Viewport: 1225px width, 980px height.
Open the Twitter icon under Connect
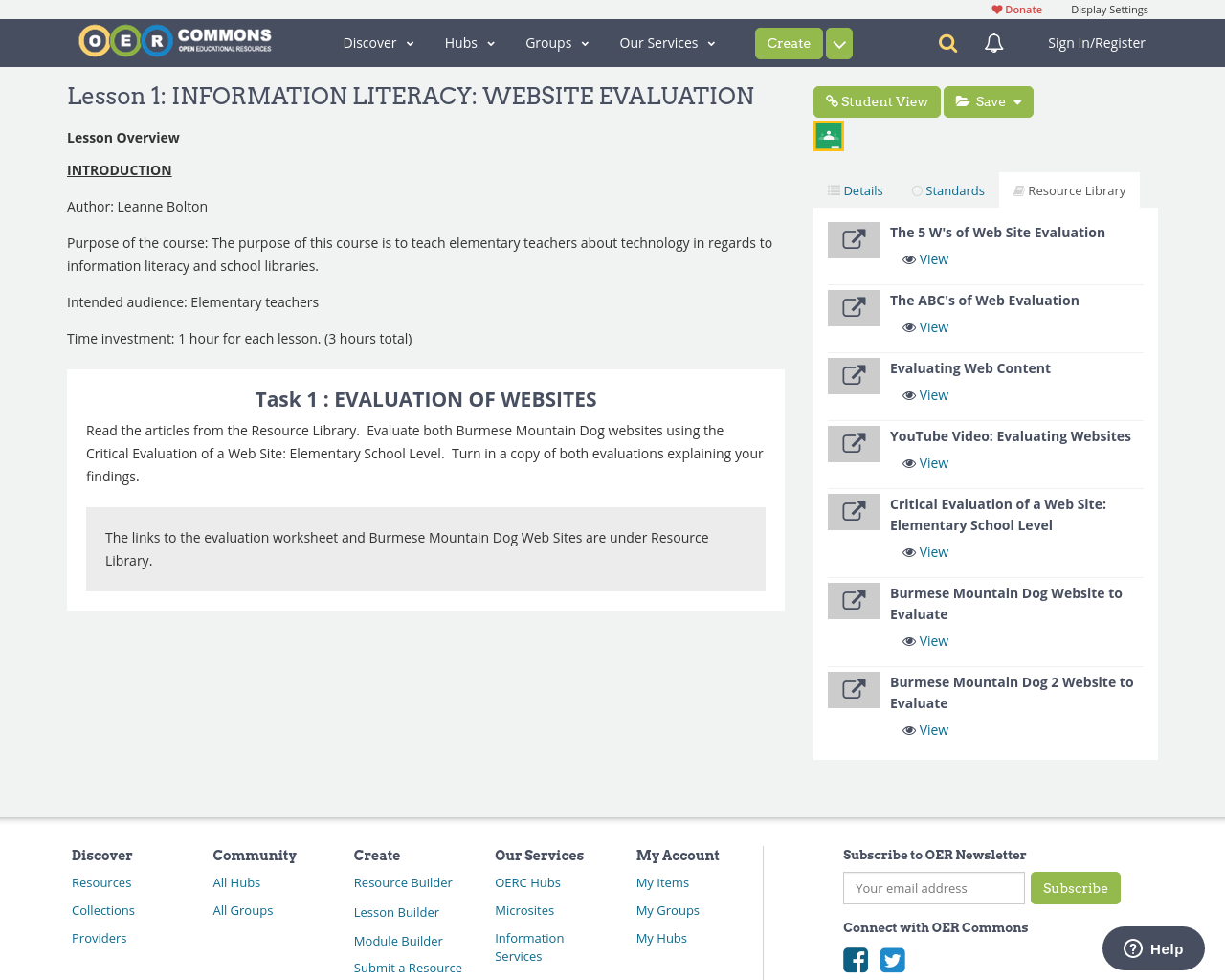click(x=892, y=958)
